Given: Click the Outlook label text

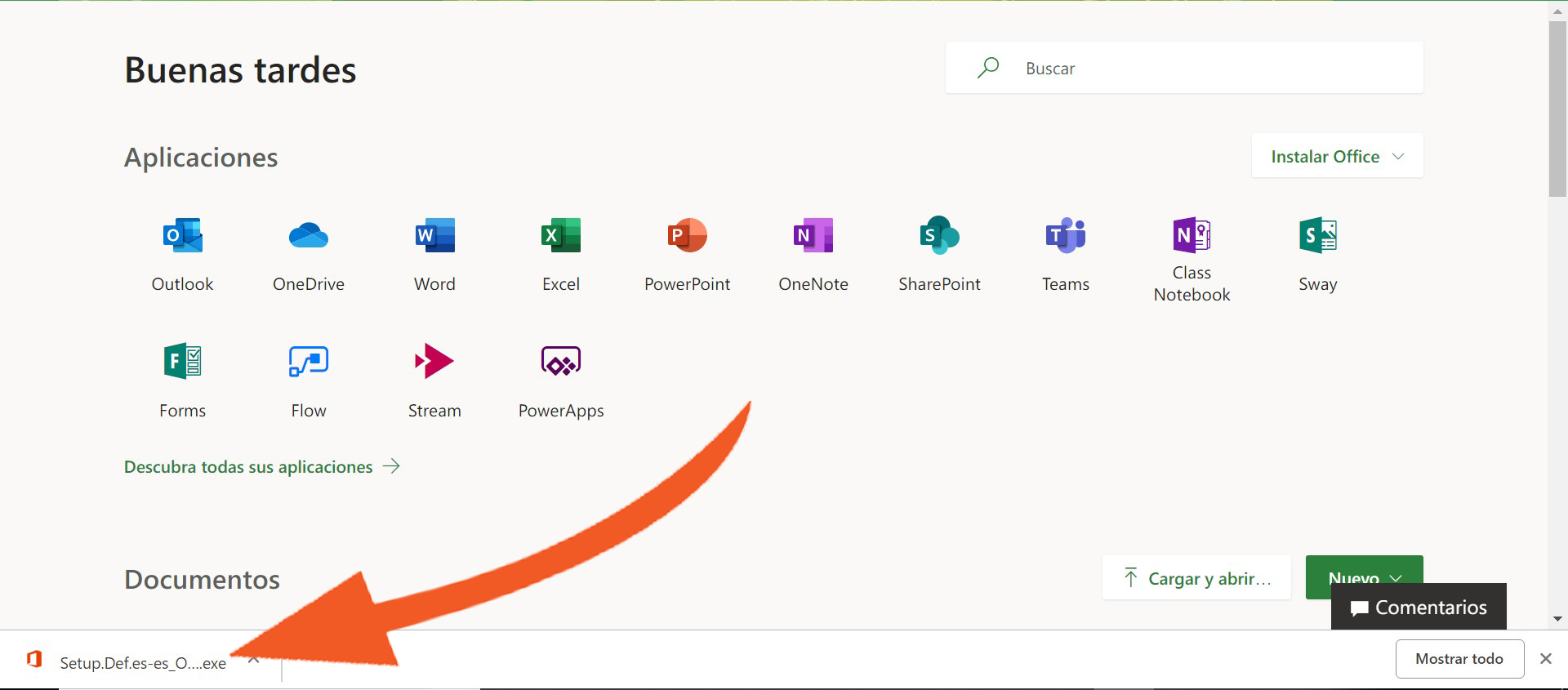Looking at the screenshot, I should (182, 284).
